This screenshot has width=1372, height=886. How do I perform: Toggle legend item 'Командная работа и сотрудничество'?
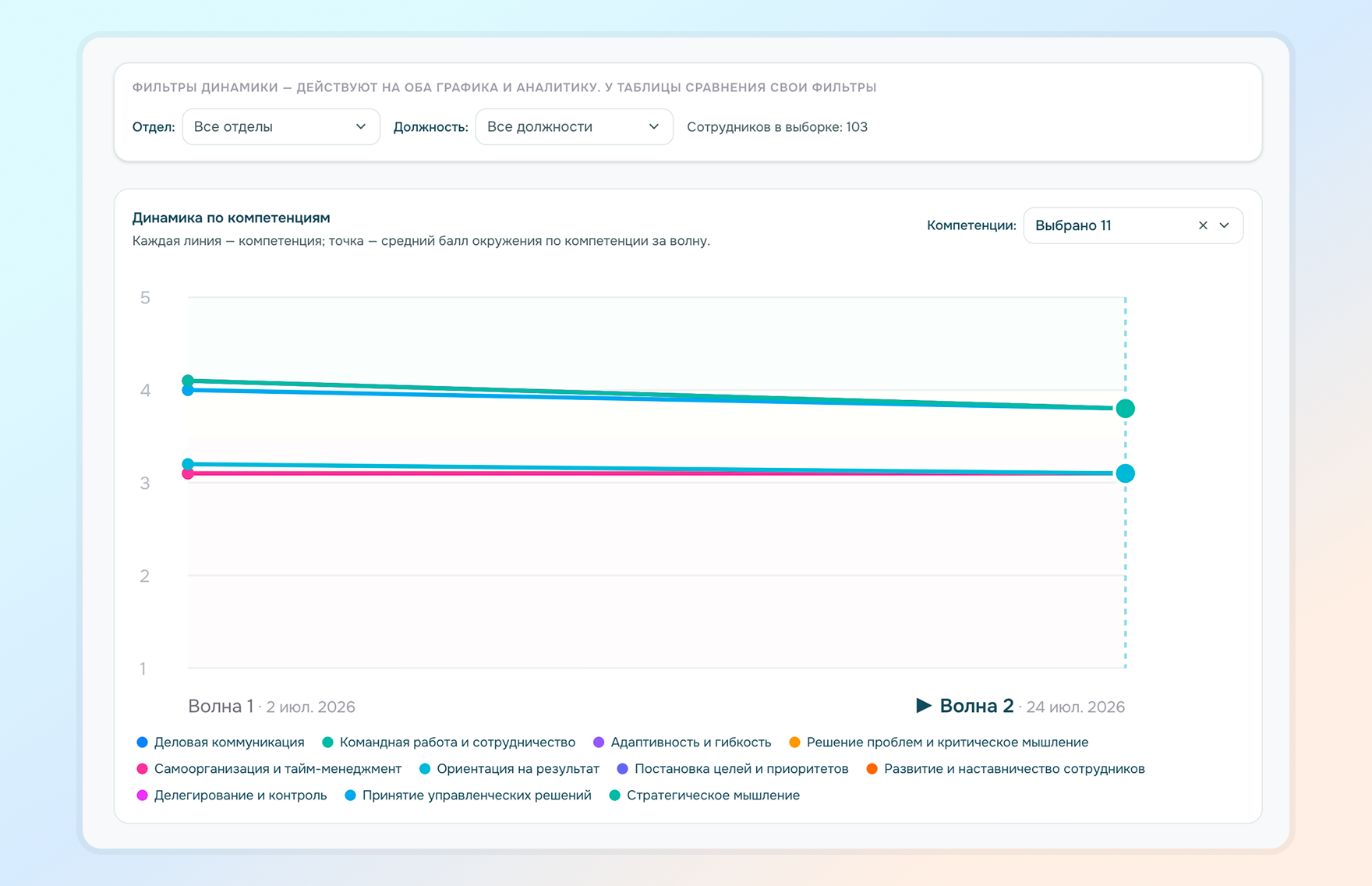click(x=449, y=742)
